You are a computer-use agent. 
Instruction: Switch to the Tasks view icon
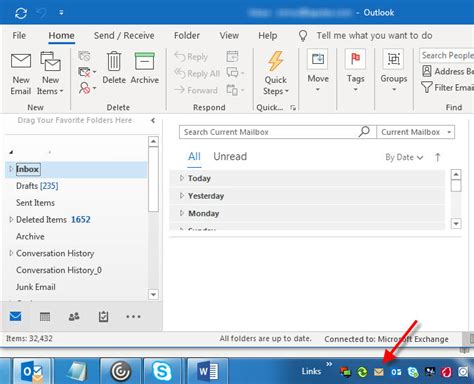tap(103, 316)
